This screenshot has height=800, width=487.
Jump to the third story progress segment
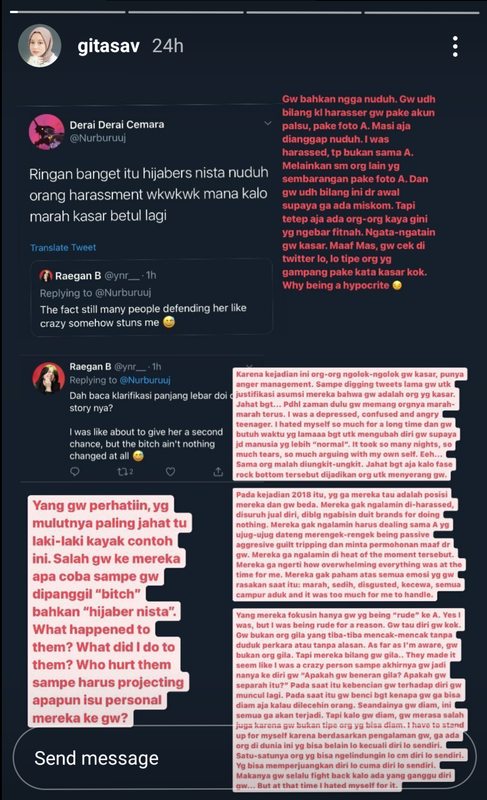tap(304, 12)
